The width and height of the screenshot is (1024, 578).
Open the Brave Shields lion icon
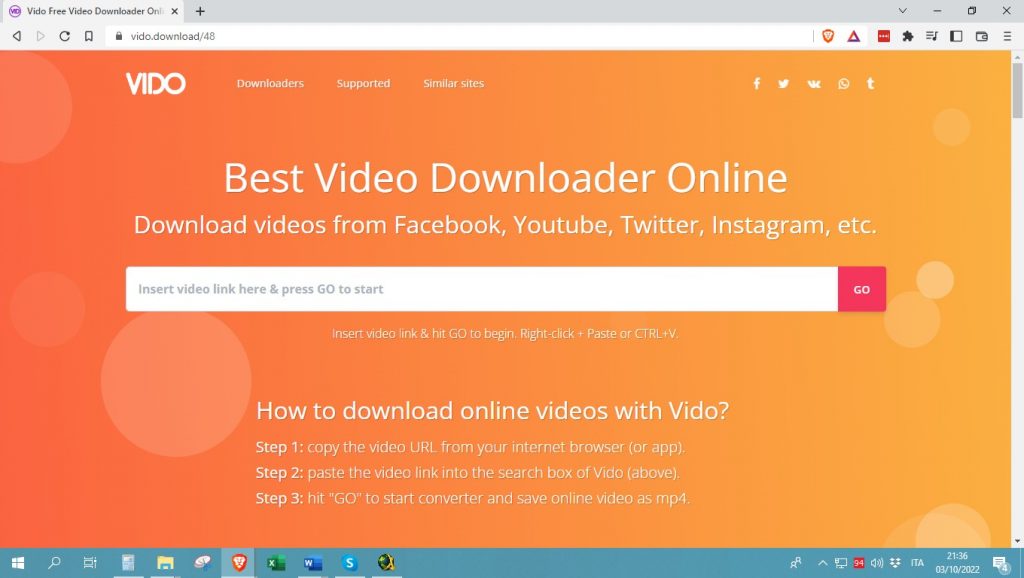pos(828,36)
